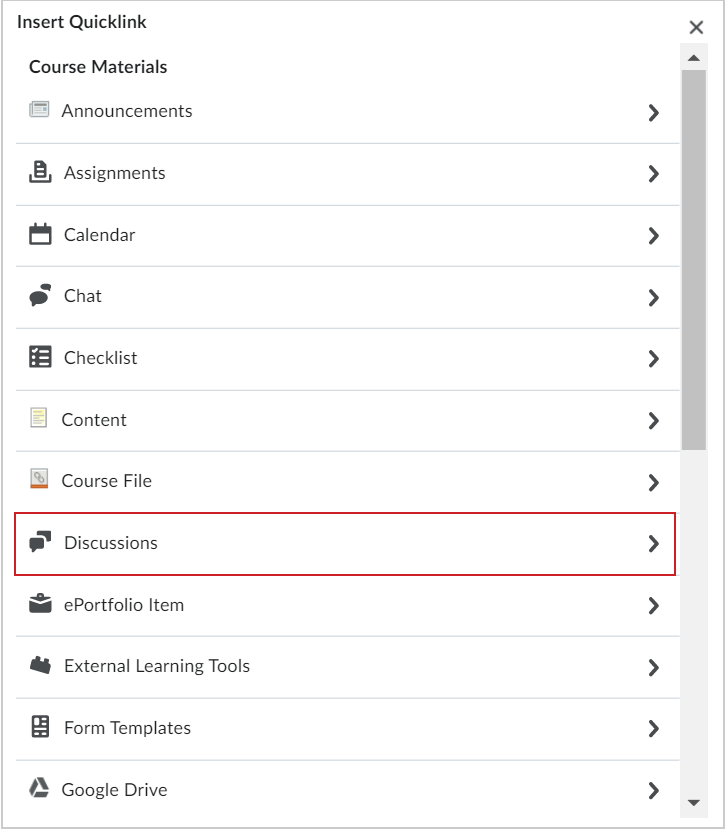Select the Discussions conversation icon

41,542
